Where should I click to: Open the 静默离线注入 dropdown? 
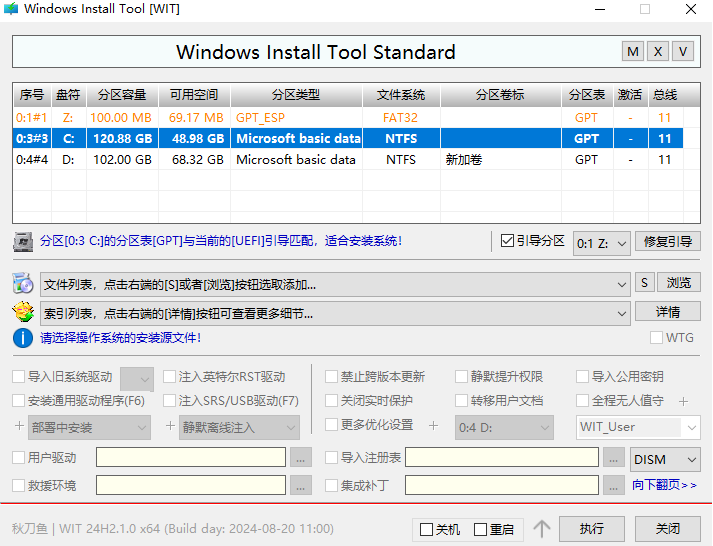click(x=239, y=427)
